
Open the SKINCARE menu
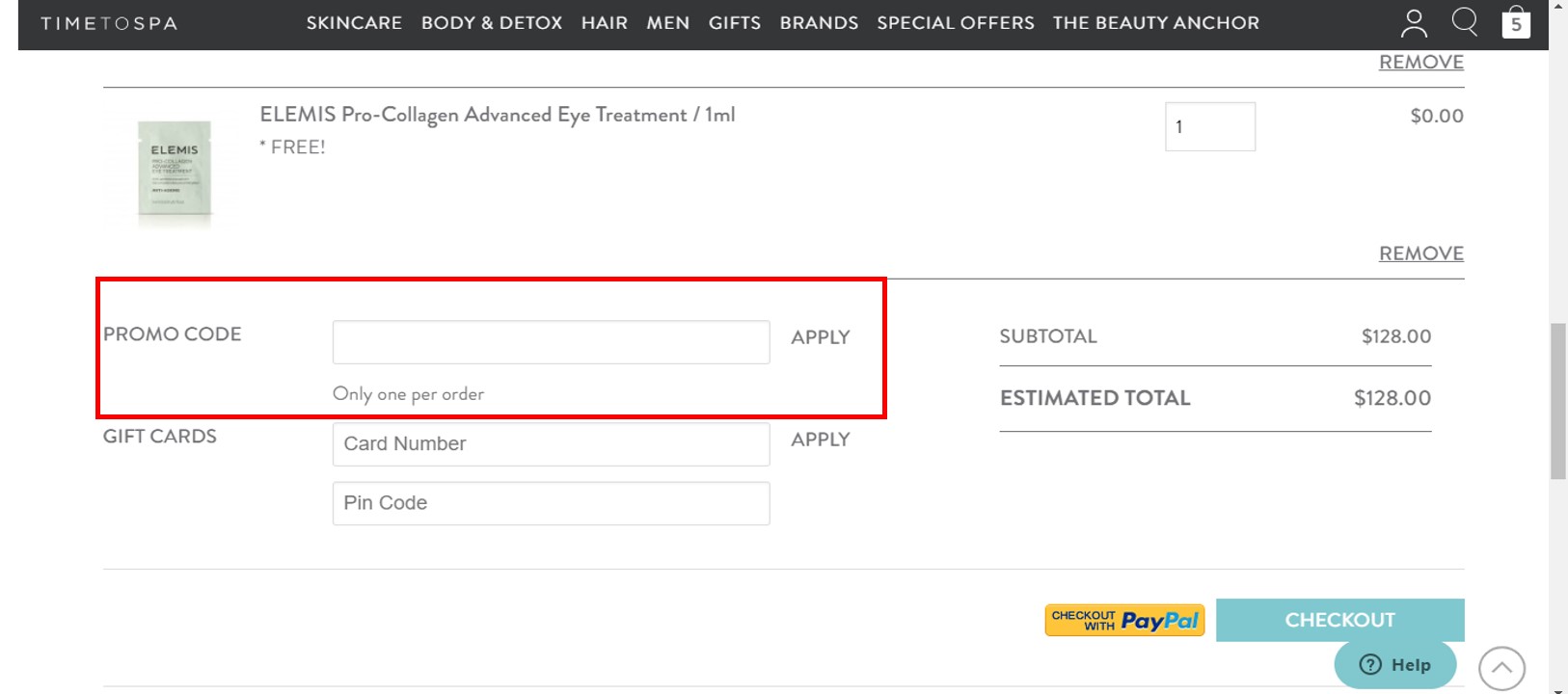coord(354,22)
